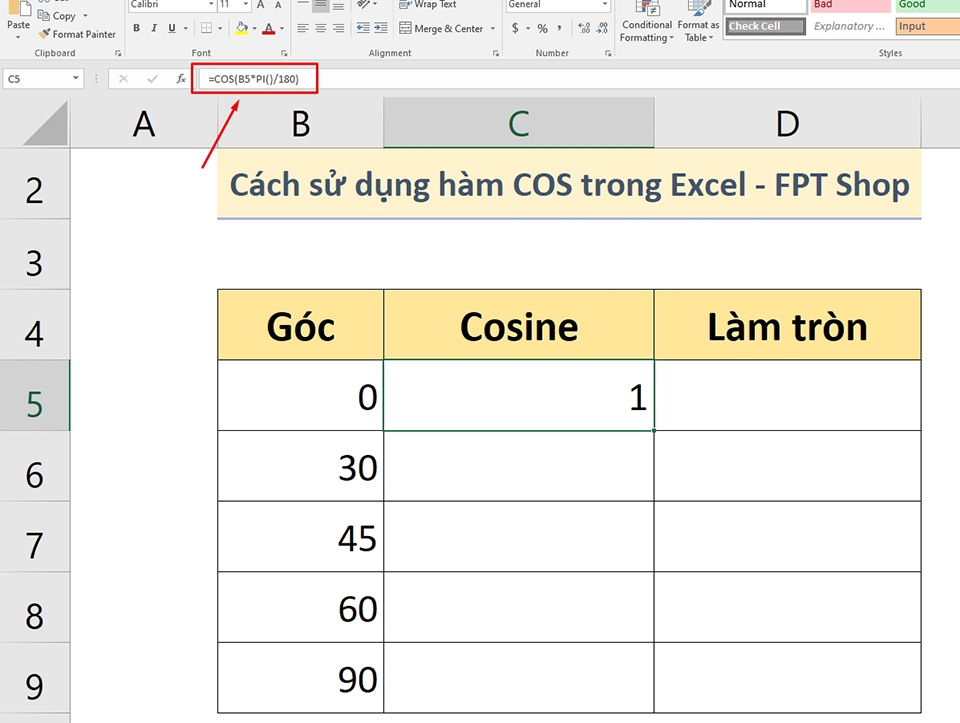Select the Check Cell style
The width and height of the screenshot is (960, 723).
763,25
